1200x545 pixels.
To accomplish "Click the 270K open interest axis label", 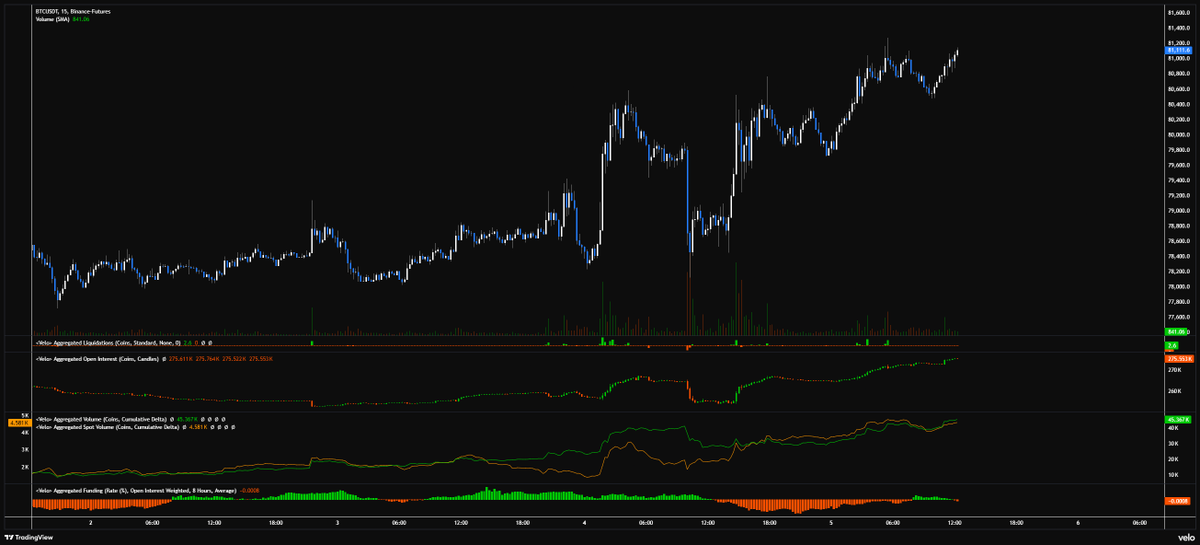I will click(1174, 369).
